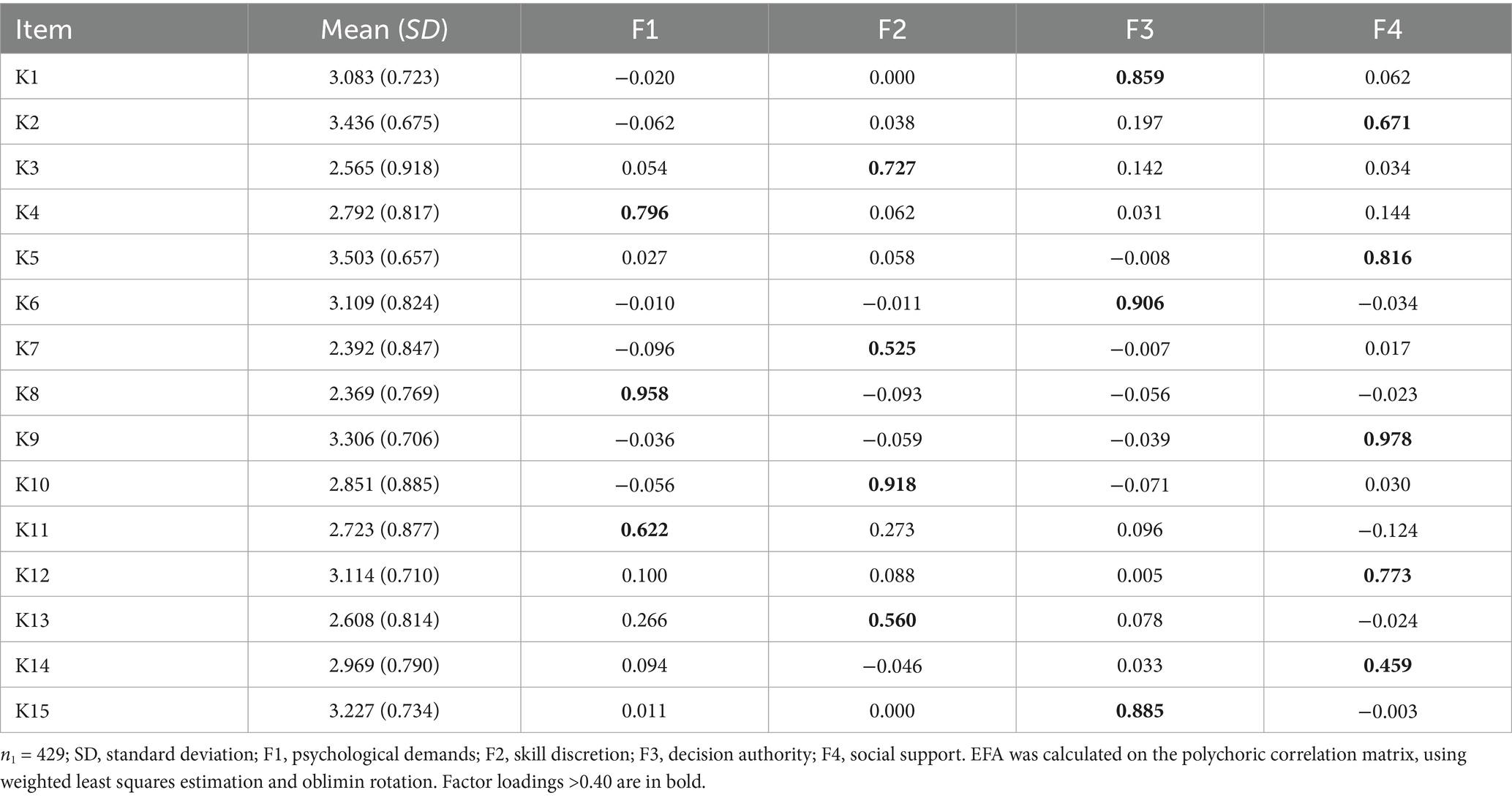1512x798 pixels.
Task: Click the K4 loading value 0.796
Action: [x=644, y=213]
